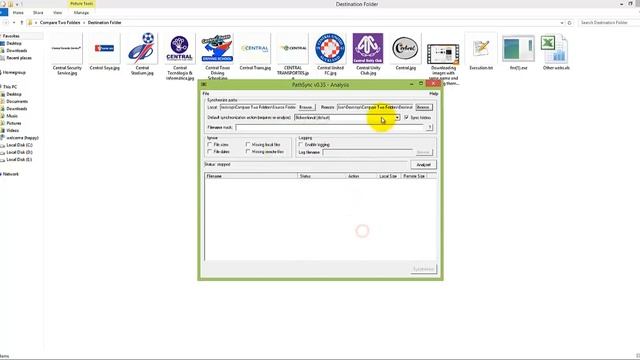Open Local Disk (C:) in sidebar
The width and height of the screenshot is (640, 360).
[19, 145]
